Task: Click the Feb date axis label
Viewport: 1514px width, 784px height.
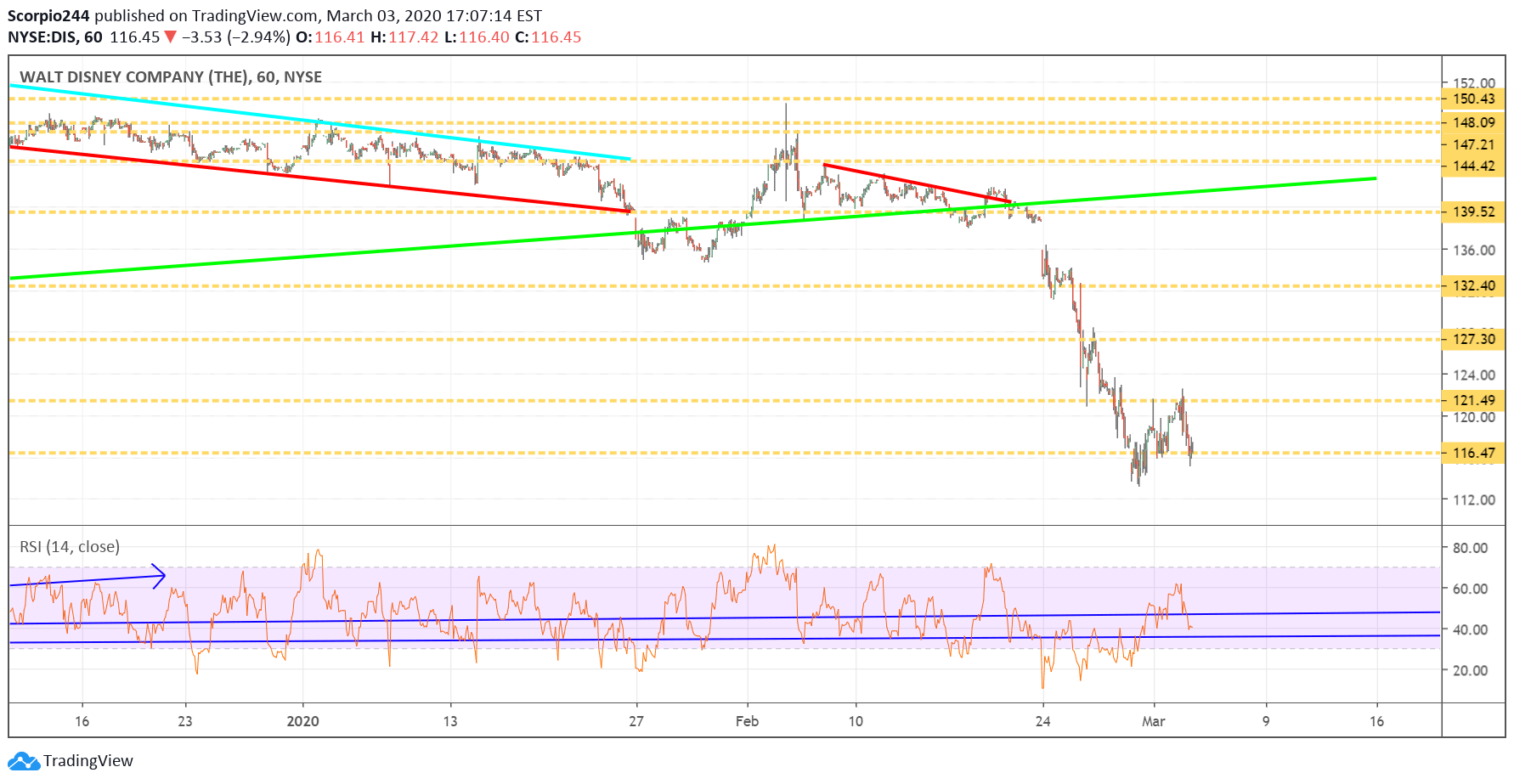Action: (747, 721)
